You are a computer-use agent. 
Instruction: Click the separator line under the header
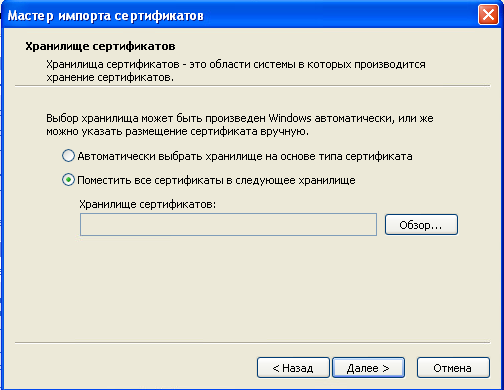coord(252,86)
